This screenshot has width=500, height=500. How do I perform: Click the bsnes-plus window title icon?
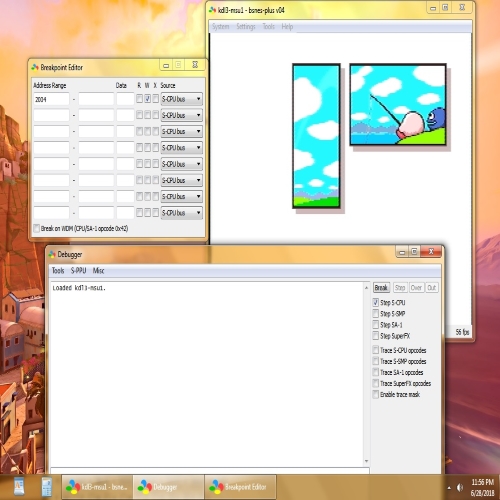[x=212, y=10]
